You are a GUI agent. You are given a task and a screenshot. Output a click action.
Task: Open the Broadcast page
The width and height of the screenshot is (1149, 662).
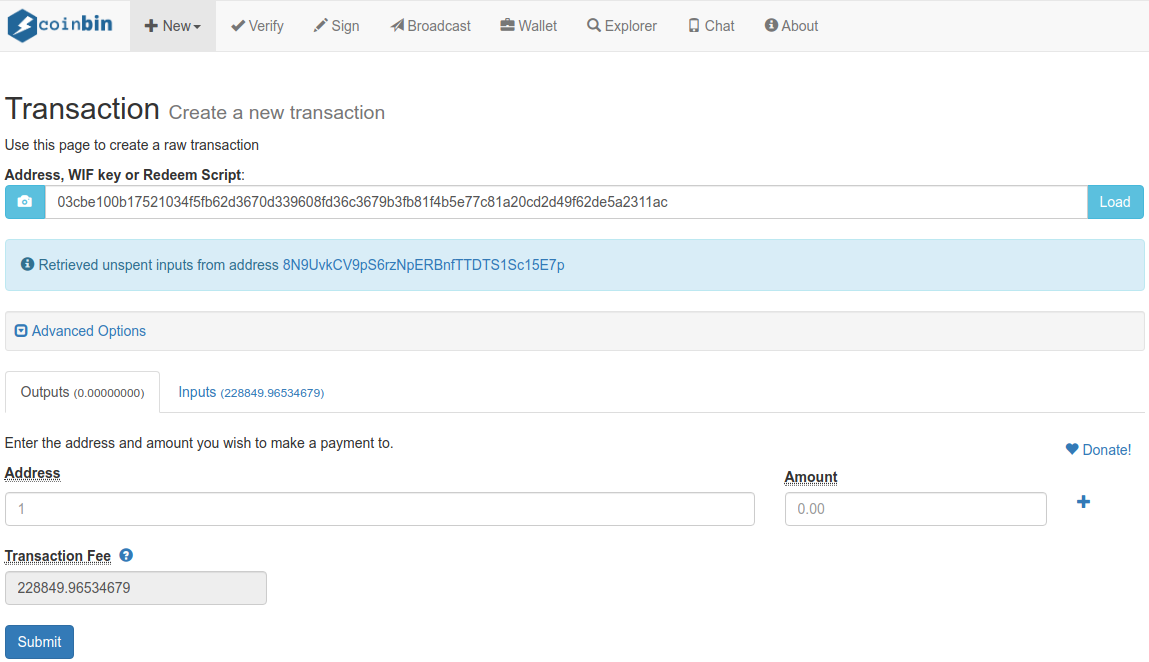430,26
